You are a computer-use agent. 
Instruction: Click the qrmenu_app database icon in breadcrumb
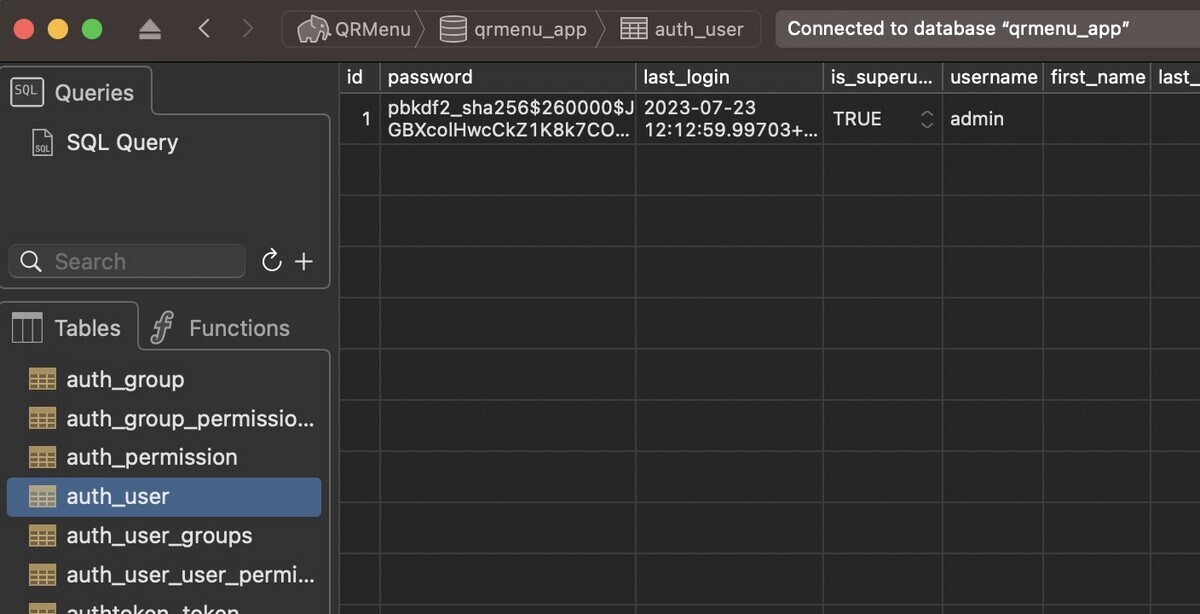coord(453,29)
